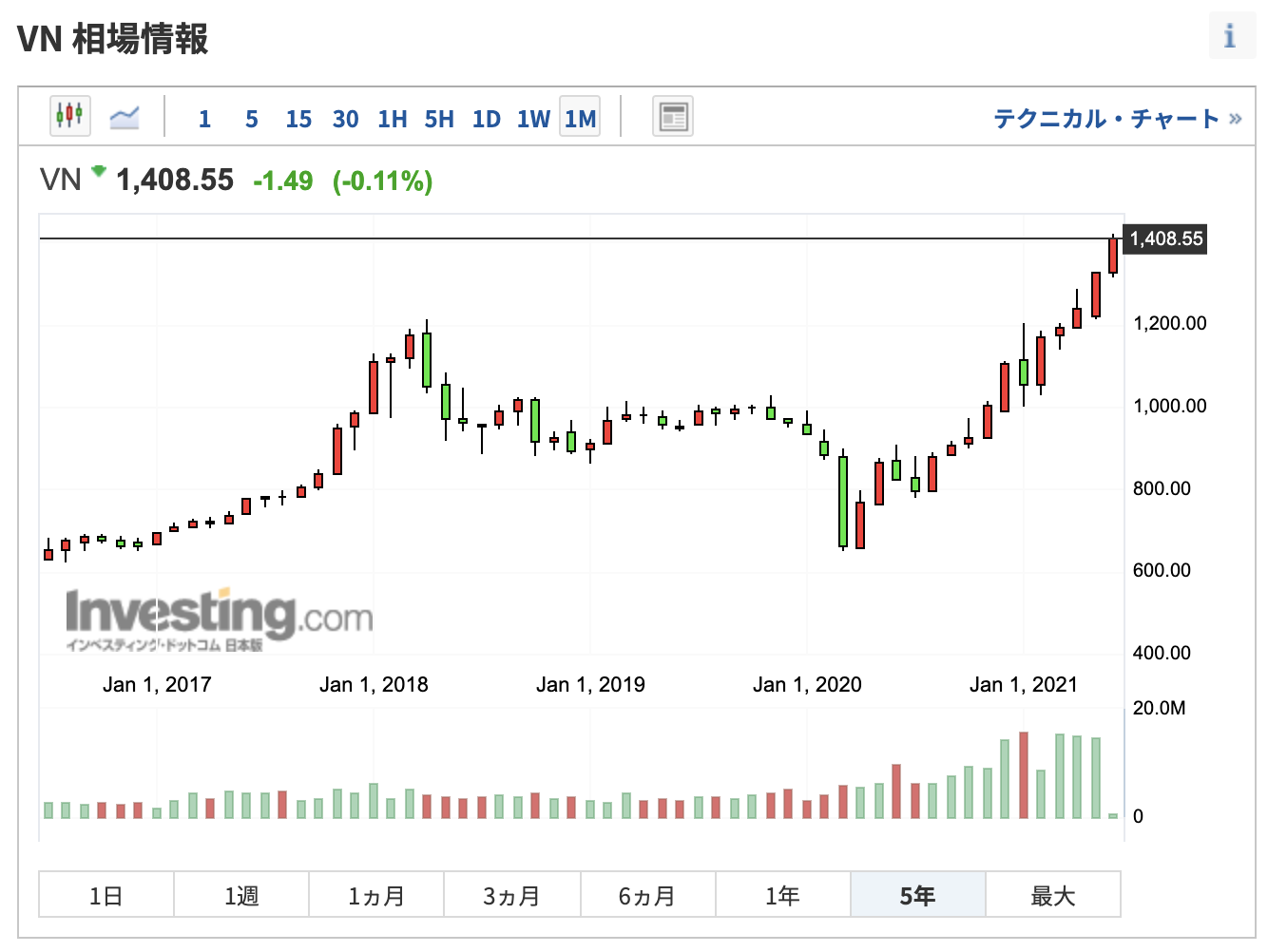The width and height of the screenshot is (1268, 952).
Task: Choose the 1D interval
Action: click(487, 119)
